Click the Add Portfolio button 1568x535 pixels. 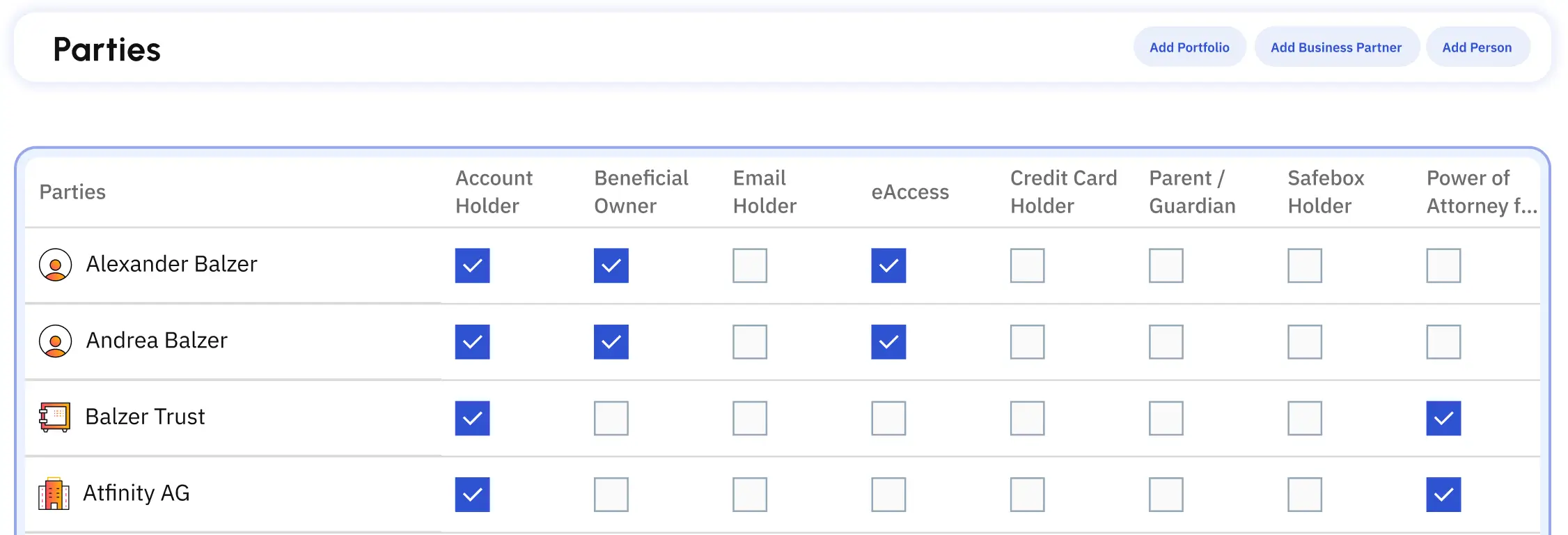point(1189,47)
